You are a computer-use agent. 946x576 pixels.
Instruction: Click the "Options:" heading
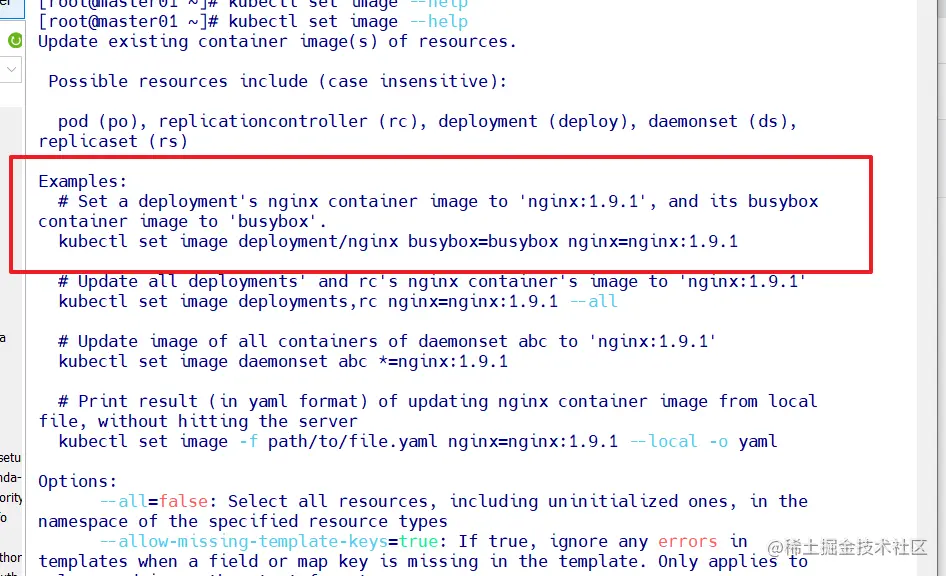click(77, 481)
